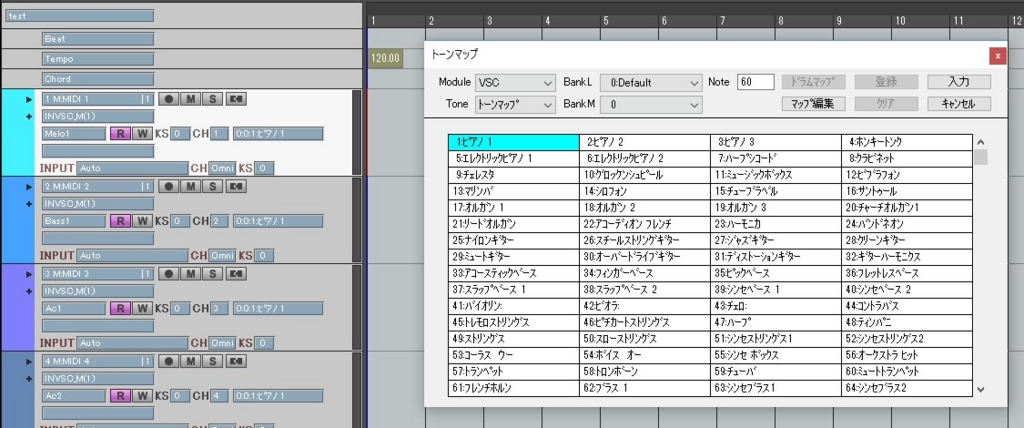
Task: Mute track 4 M:MIDI 4
Action: [x=190, y=361]
